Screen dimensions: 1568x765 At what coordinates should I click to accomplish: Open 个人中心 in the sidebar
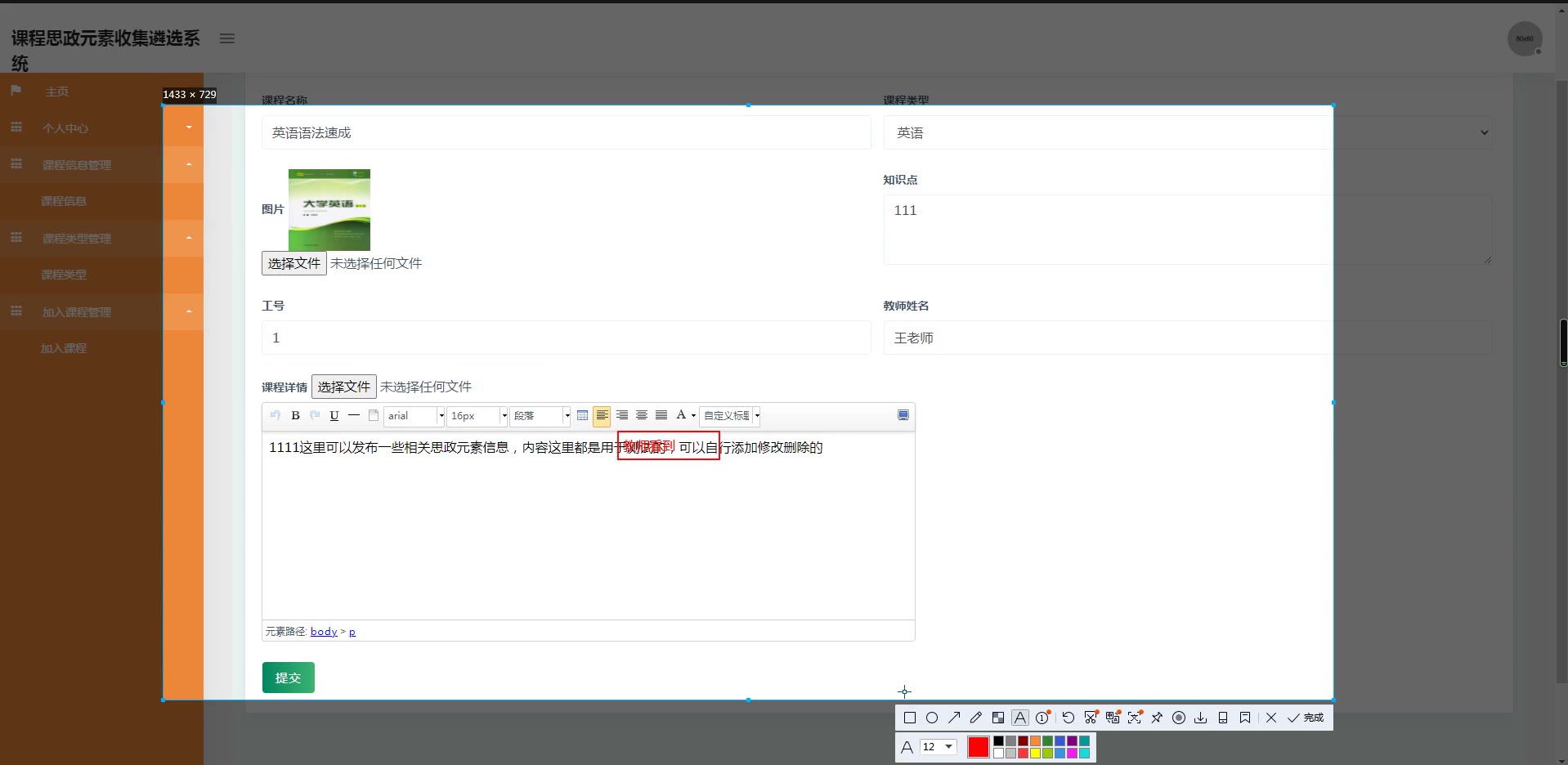click(x=65, y=128)
